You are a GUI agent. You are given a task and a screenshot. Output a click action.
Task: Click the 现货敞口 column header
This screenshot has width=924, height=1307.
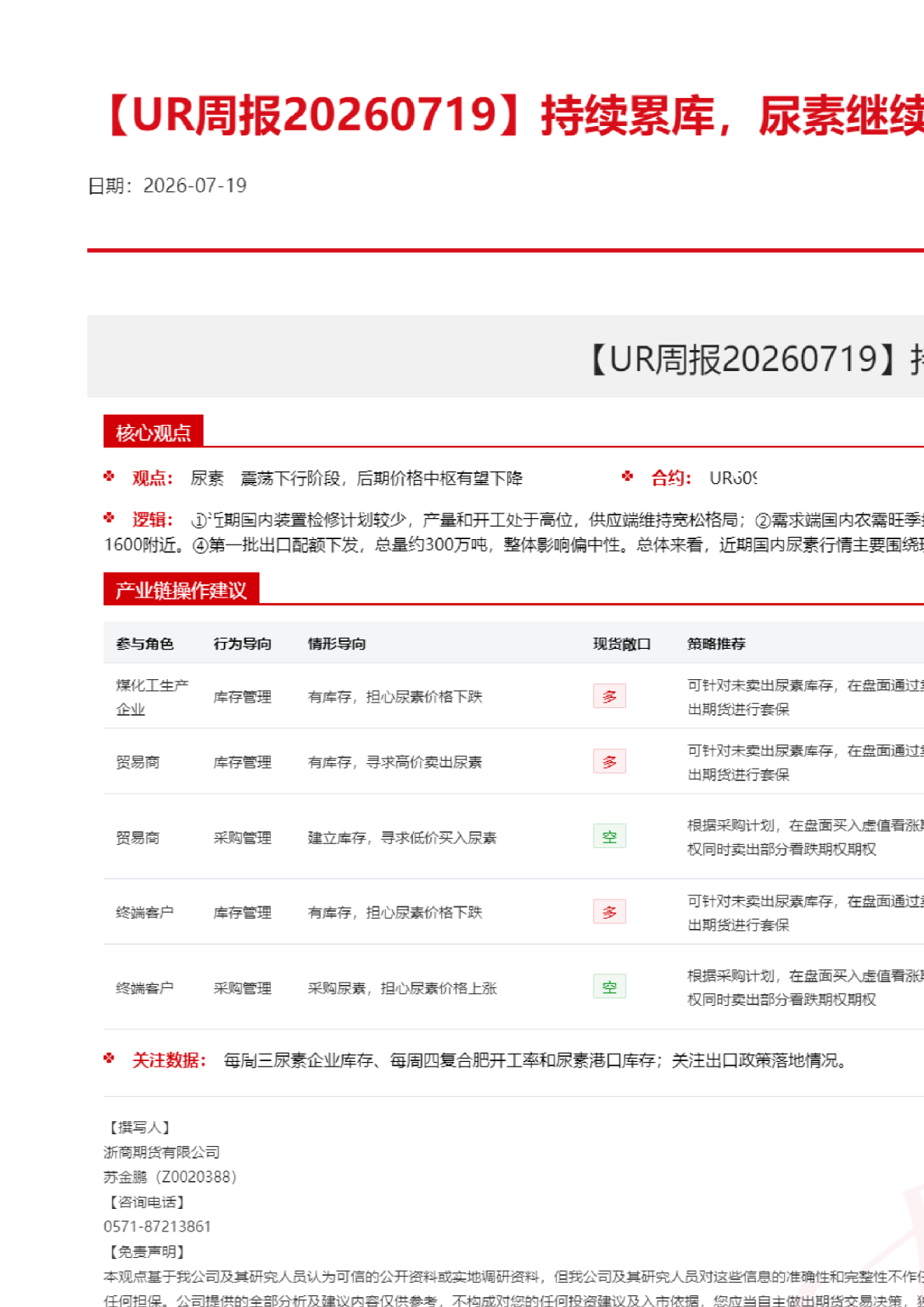point(621,643)
